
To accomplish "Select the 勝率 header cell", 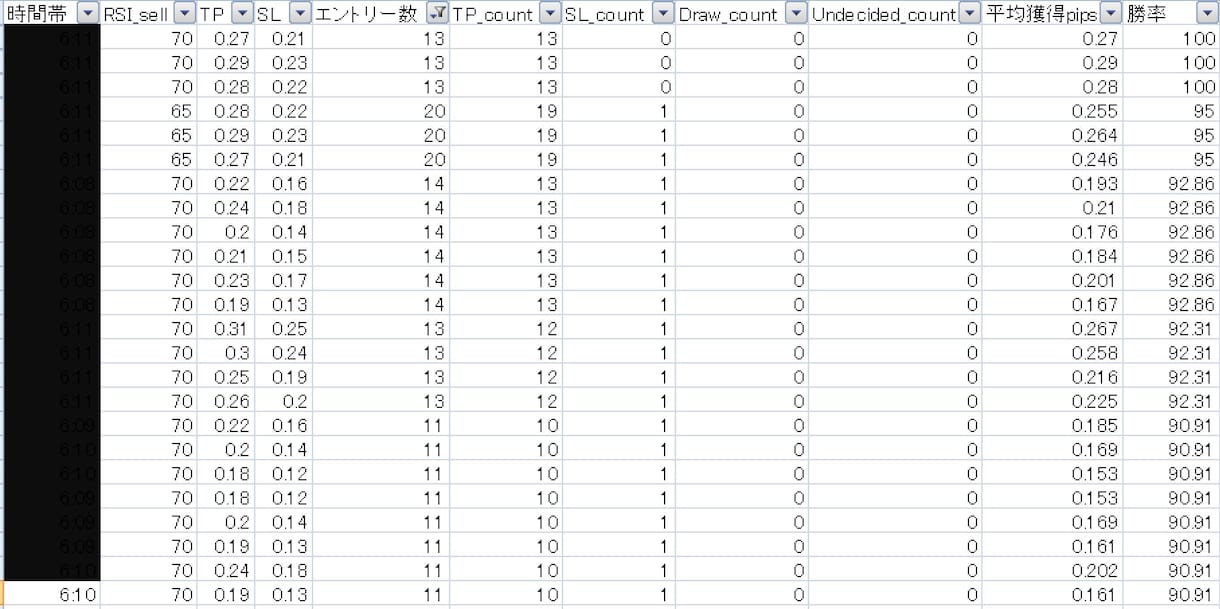I will (1171, 13).
